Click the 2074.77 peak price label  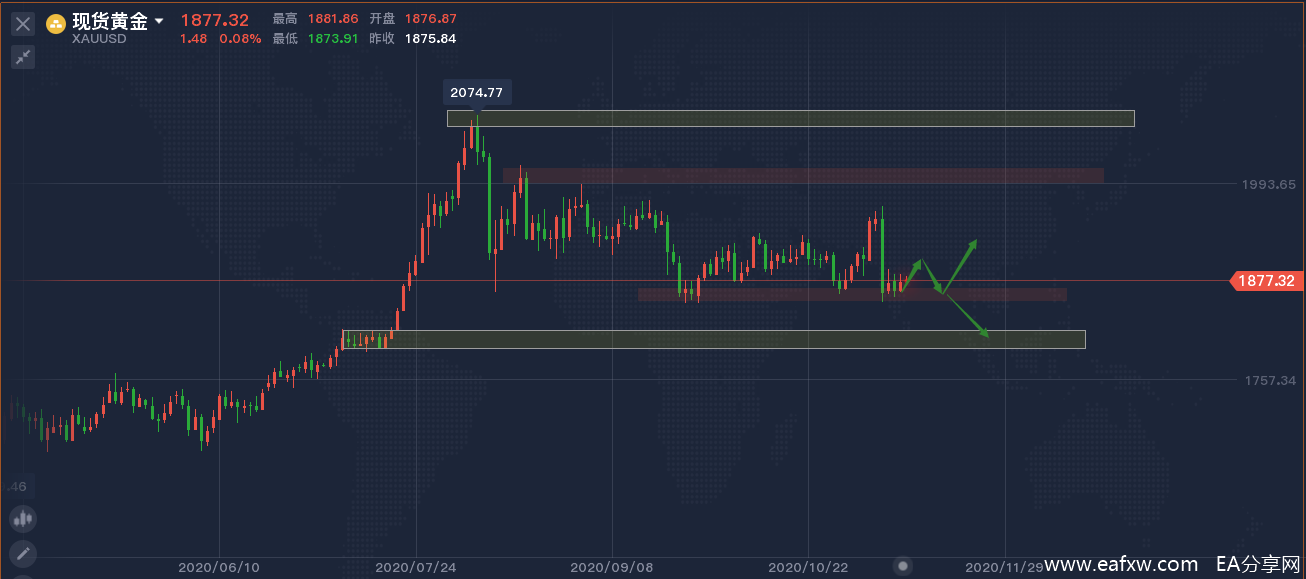[477, 92]
